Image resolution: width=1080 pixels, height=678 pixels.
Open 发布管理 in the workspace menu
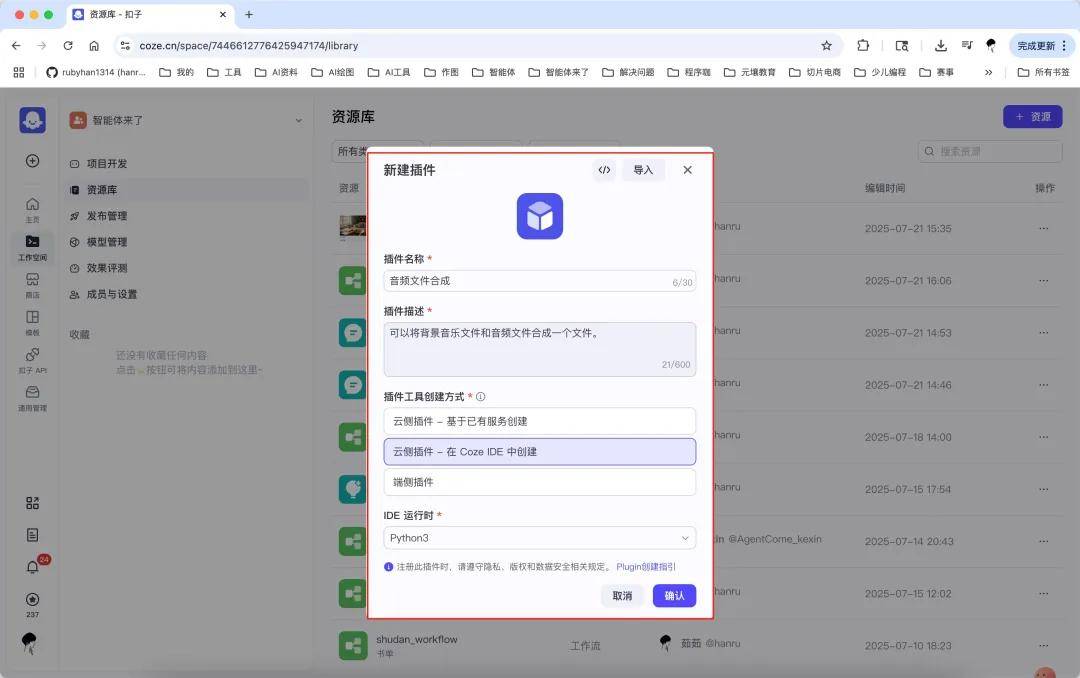tap(107, 216)
